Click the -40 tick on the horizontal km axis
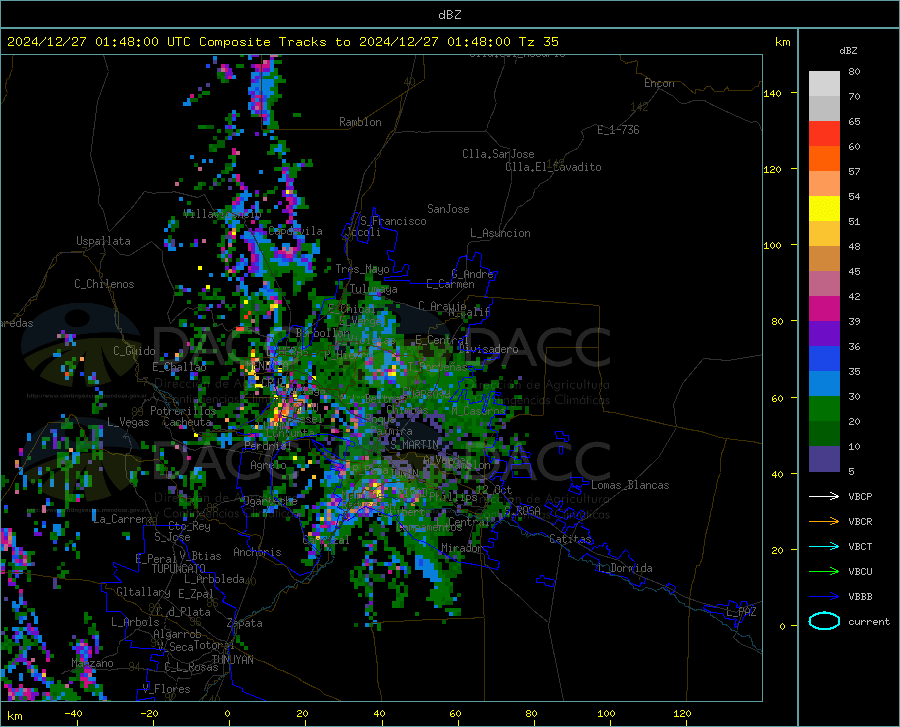The image size is (900, 727). tap(73, 713)
